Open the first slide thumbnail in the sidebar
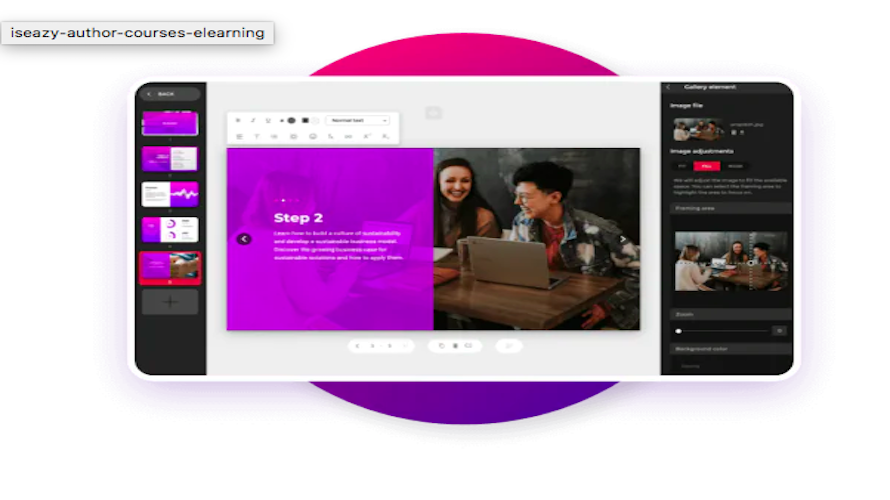The width and height of the screenshot is (890, 500). pyautogui.click(x=170, y=123)
